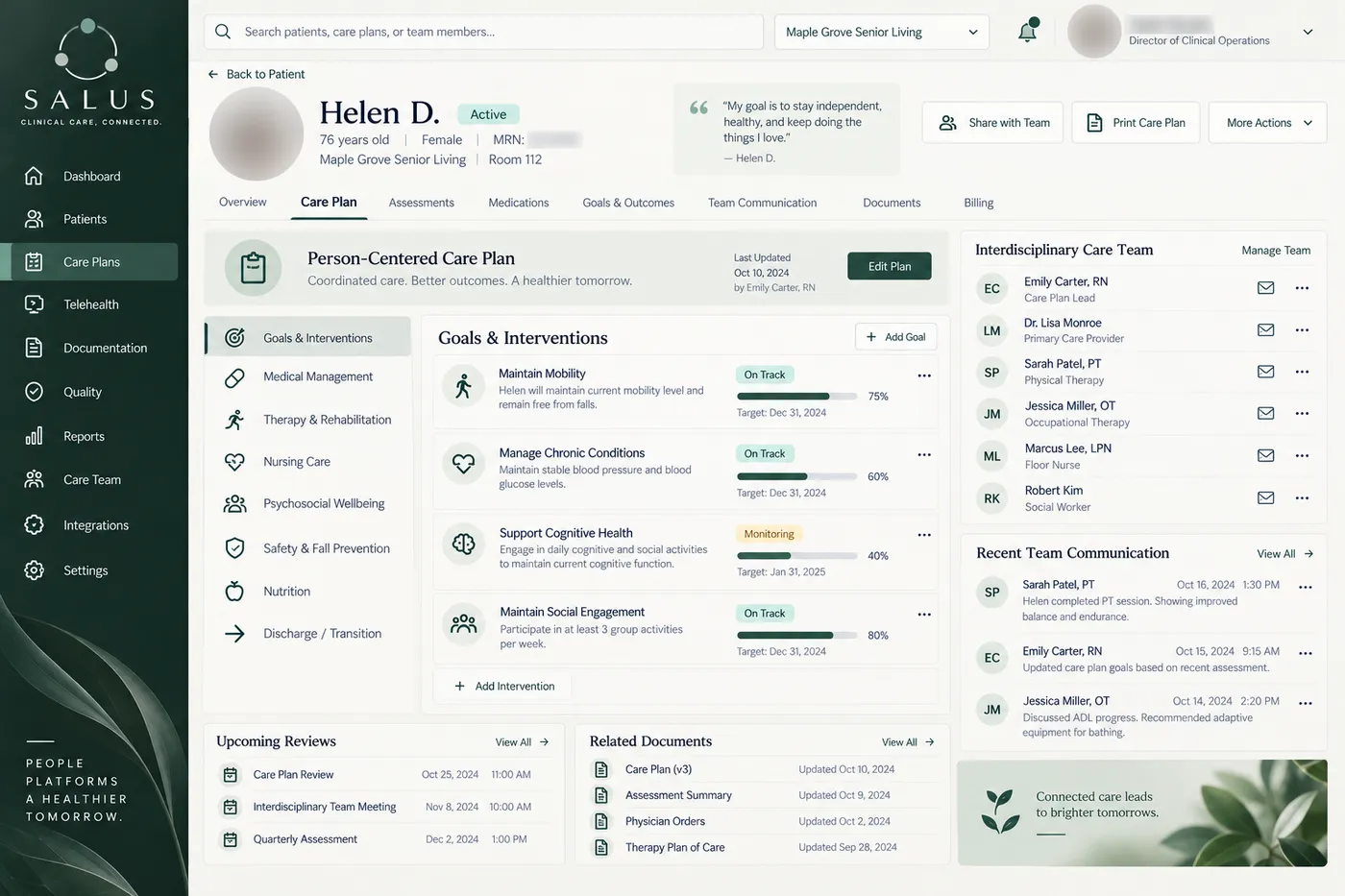1345x896 pixels.
Task: Open the notifications bell
Action: pyautogui.click(x=1028, y=31)
